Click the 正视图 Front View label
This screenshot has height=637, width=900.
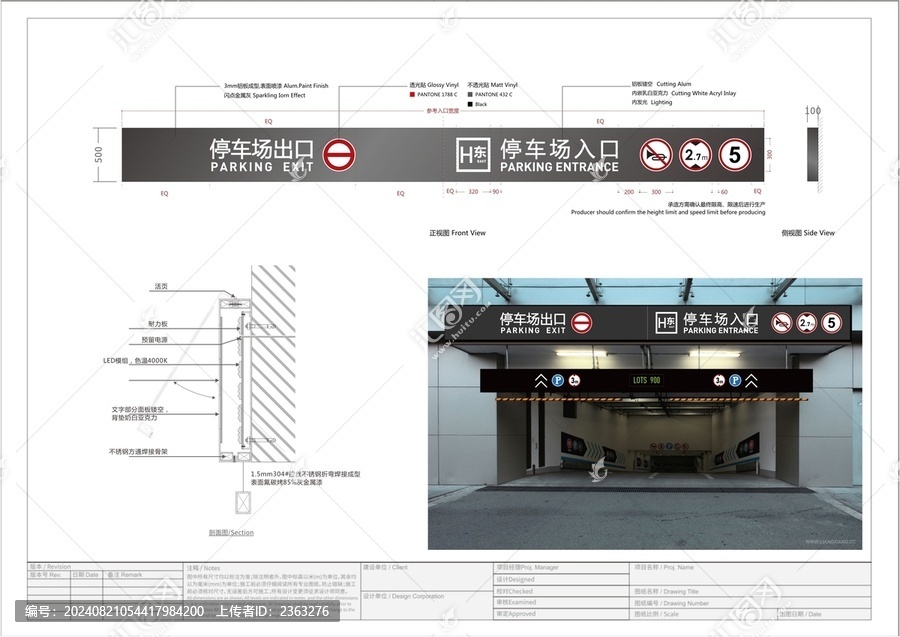(457, 233)
